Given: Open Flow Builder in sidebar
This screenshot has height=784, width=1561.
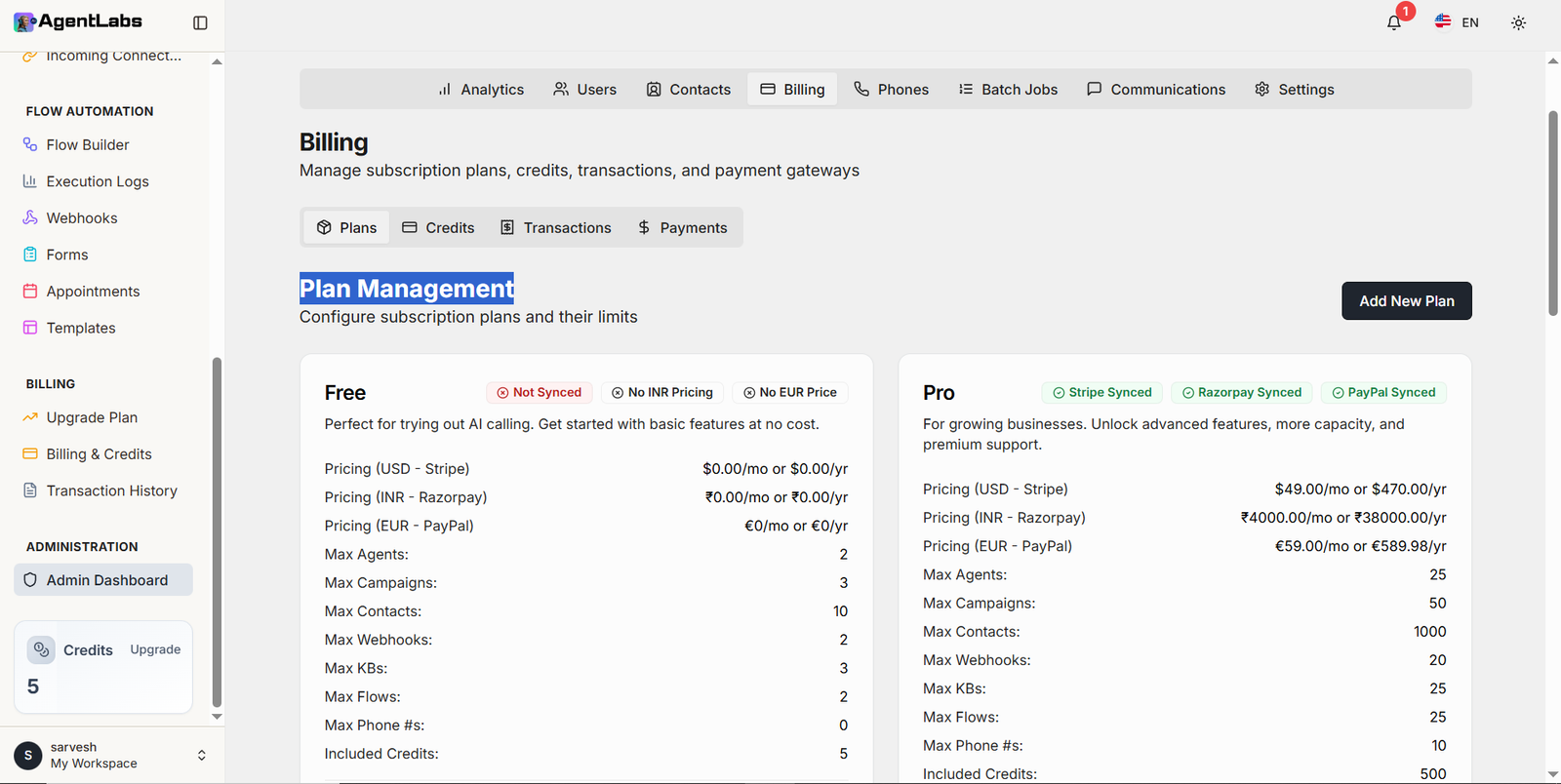Looking at the screenshot, I should click(102, 144).
